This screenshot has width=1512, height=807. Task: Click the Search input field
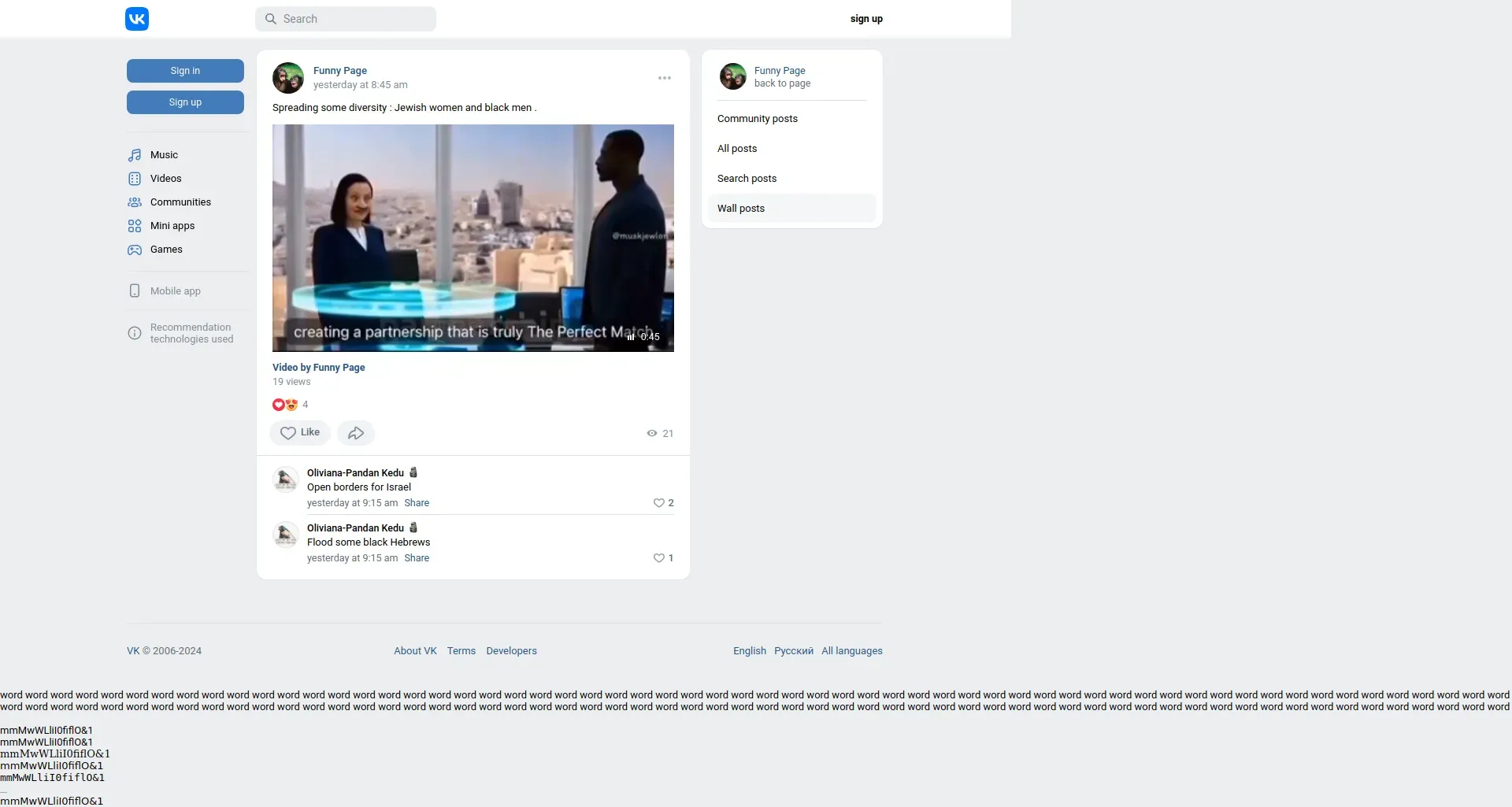346,19
